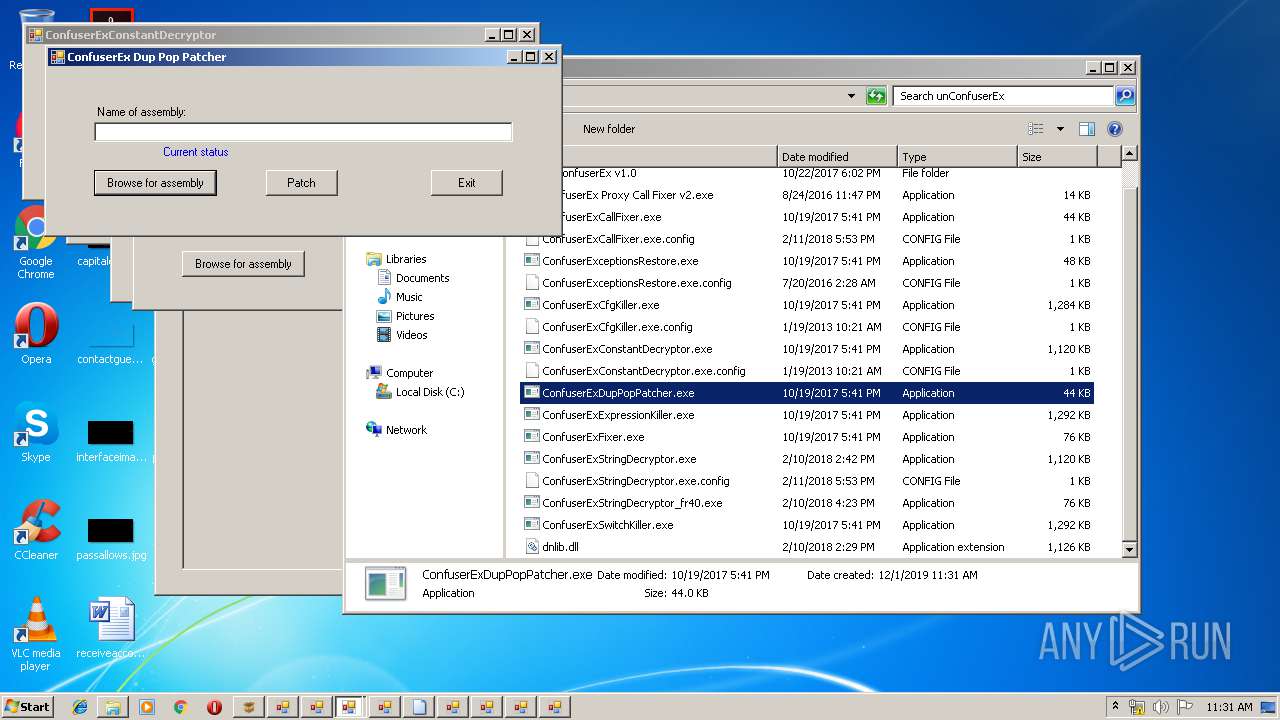Click the file list scrollbar down arrow
This screenshot has height=720, width=1280.
1129,549
